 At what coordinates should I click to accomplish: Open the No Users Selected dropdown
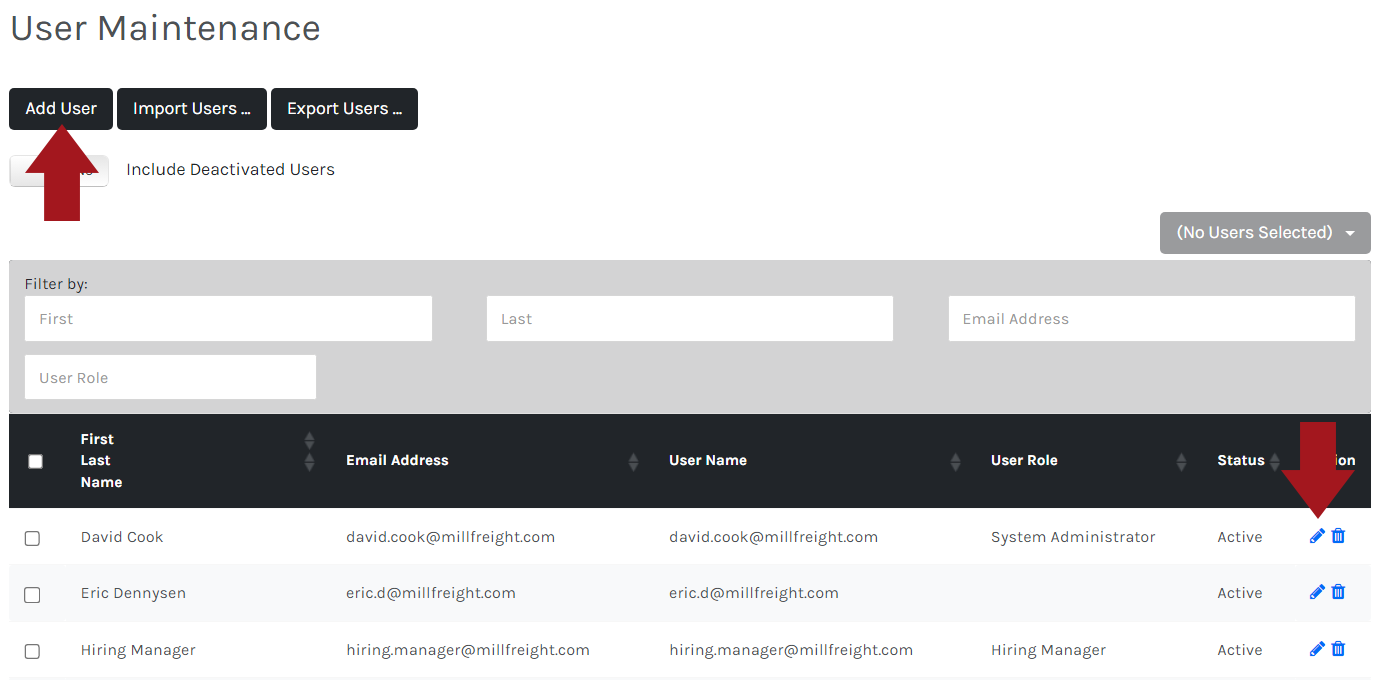click(1265, 233)
